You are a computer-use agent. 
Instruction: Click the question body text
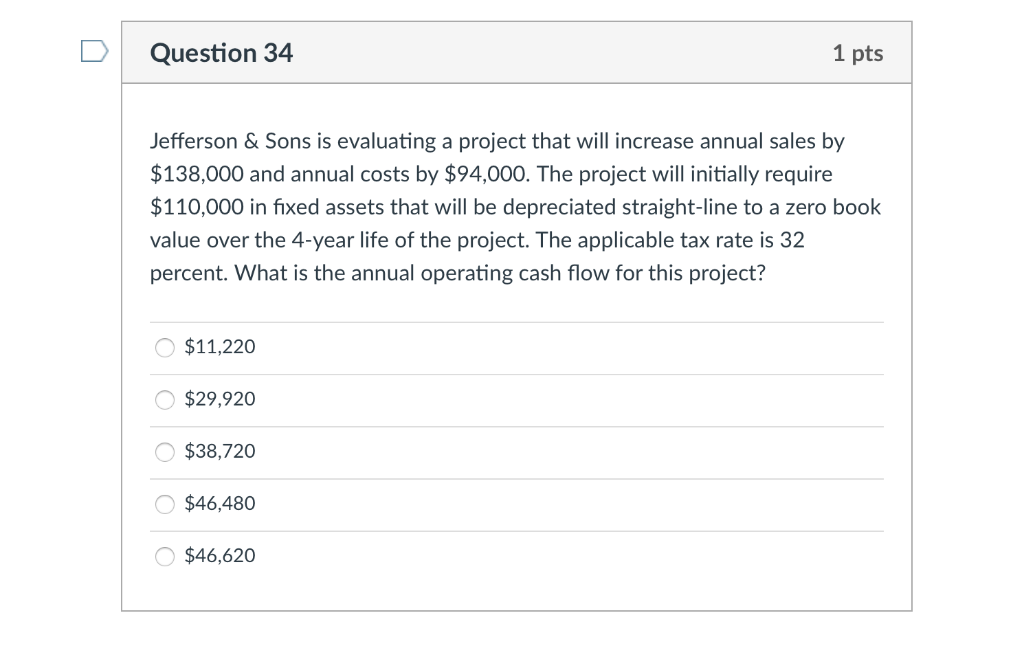pos(514,206)
